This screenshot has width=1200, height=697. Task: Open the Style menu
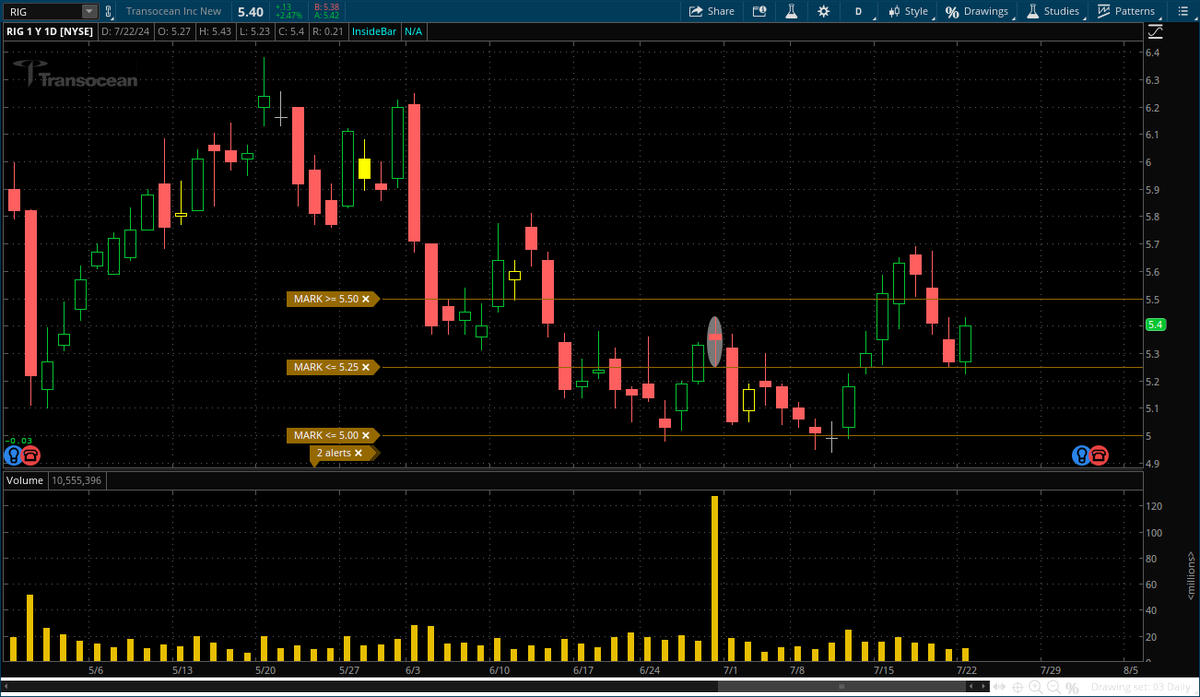[908, 11]
